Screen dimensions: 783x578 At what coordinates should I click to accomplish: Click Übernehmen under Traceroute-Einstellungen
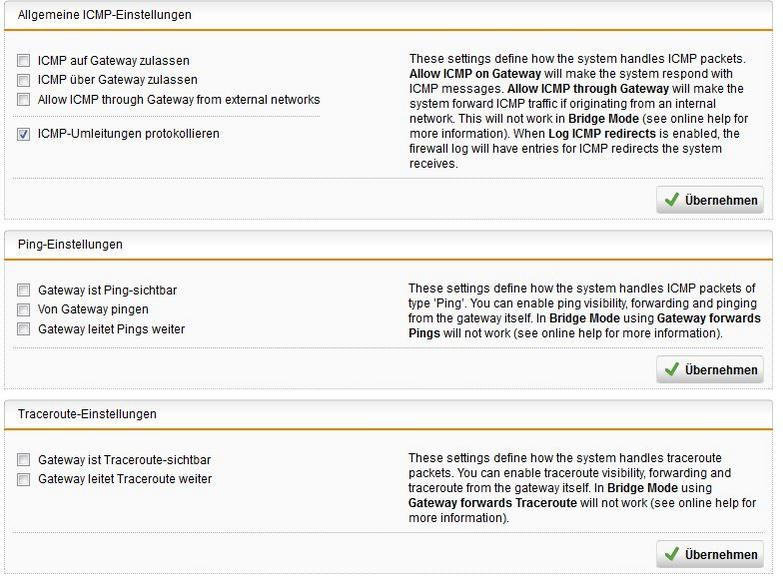point(710,554)
